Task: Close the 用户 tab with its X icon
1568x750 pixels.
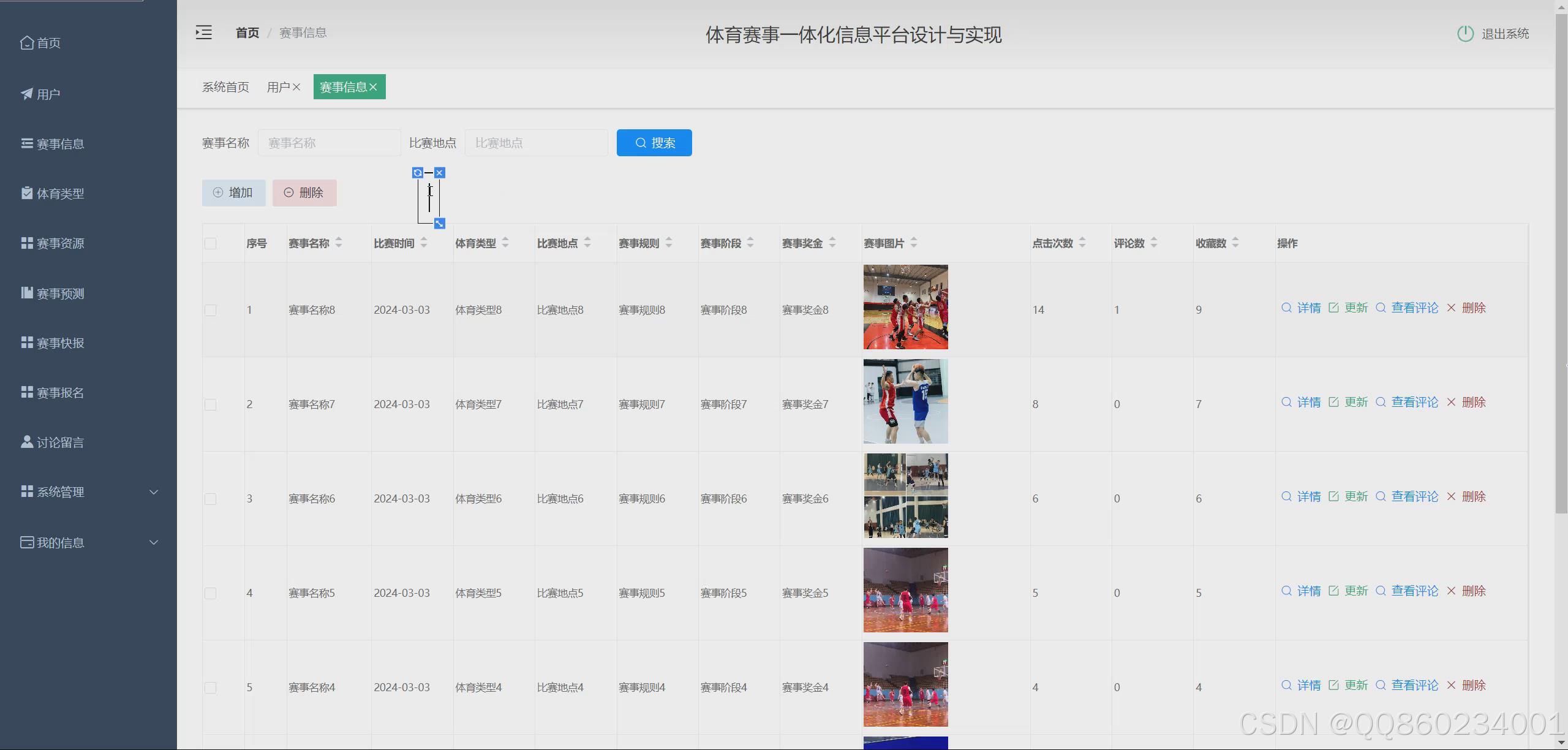Action: click(x=296, y=87)
